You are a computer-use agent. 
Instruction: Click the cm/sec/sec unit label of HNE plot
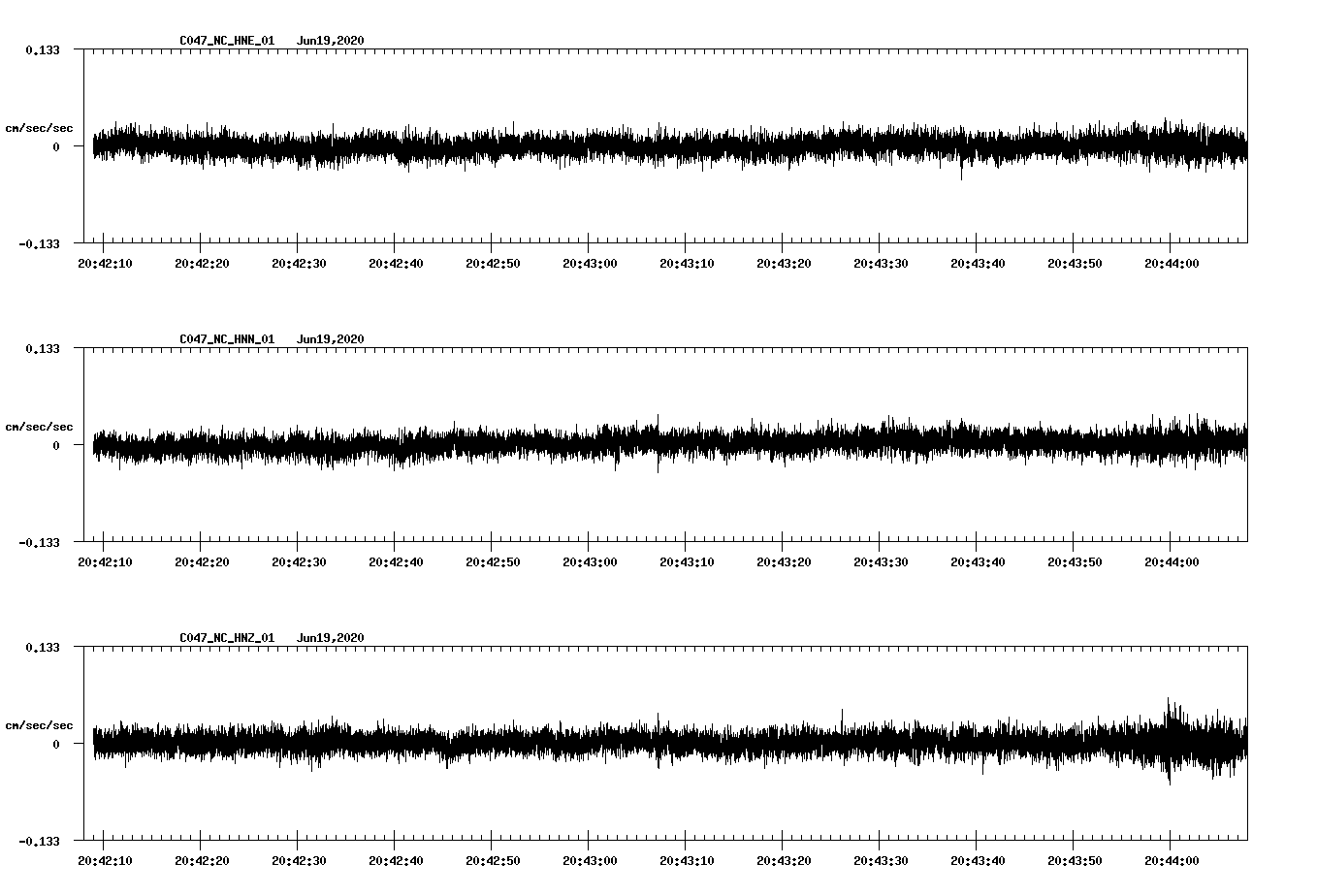pos(39,128)
